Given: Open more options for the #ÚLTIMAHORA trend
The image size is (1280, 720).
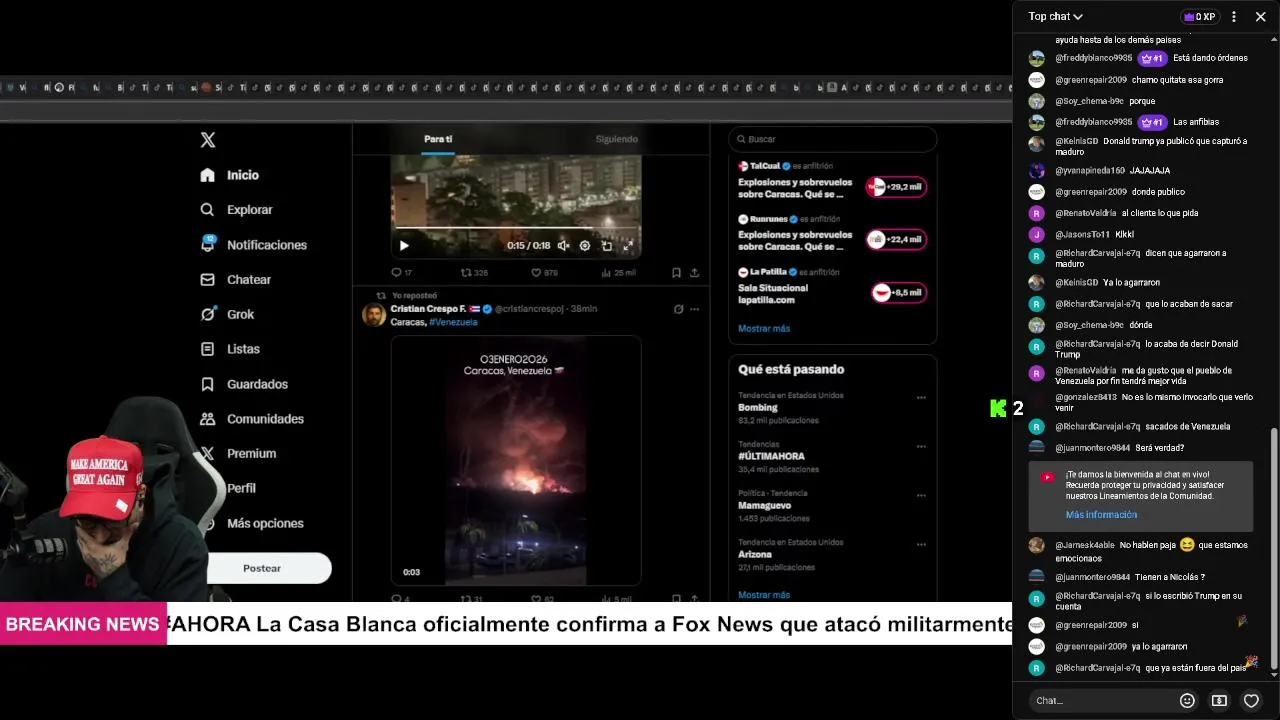Looking at the screenshot, I should pos(921,447).
